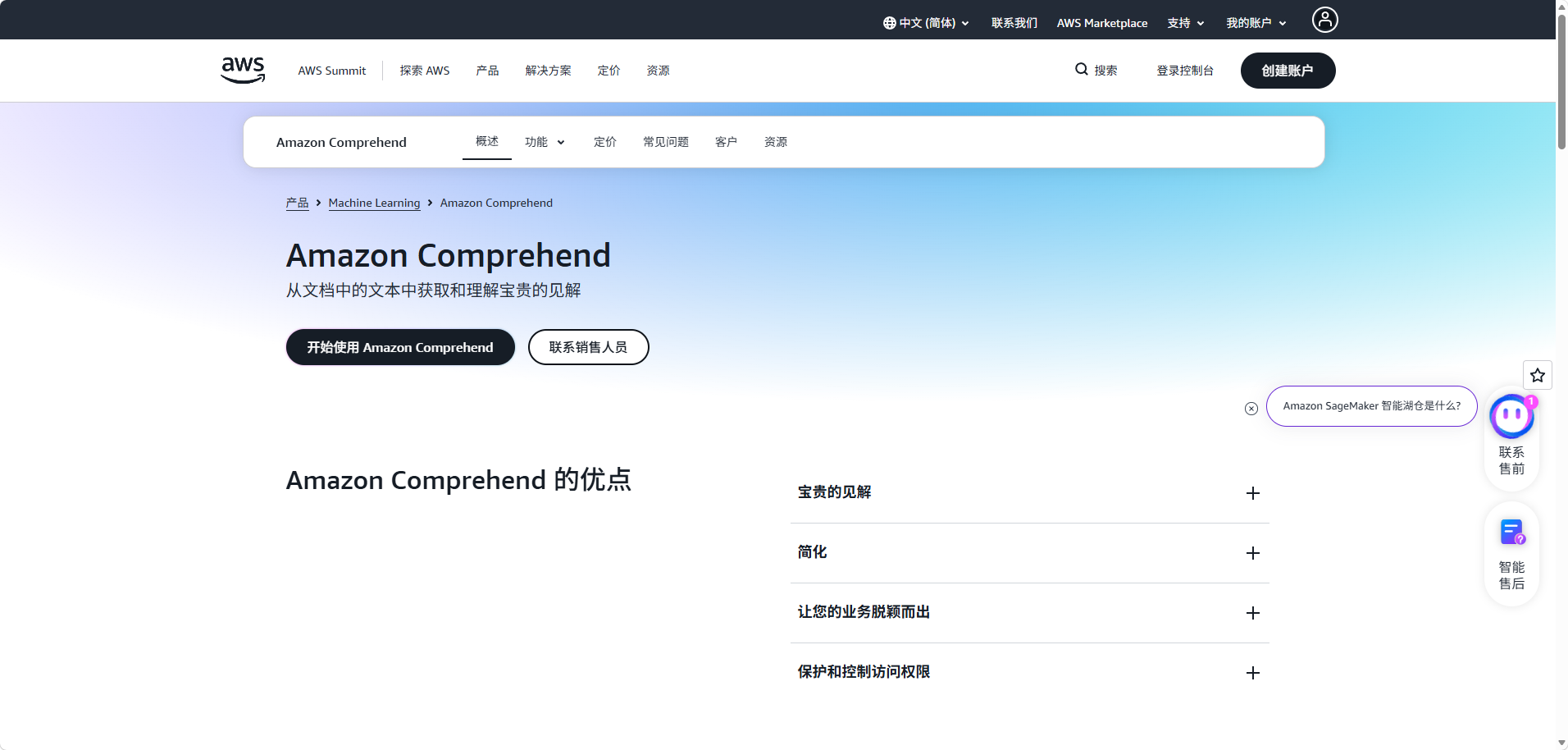Open 探索 AWS menu
This screenshot has width=1568, height=750.
[425, 71]
